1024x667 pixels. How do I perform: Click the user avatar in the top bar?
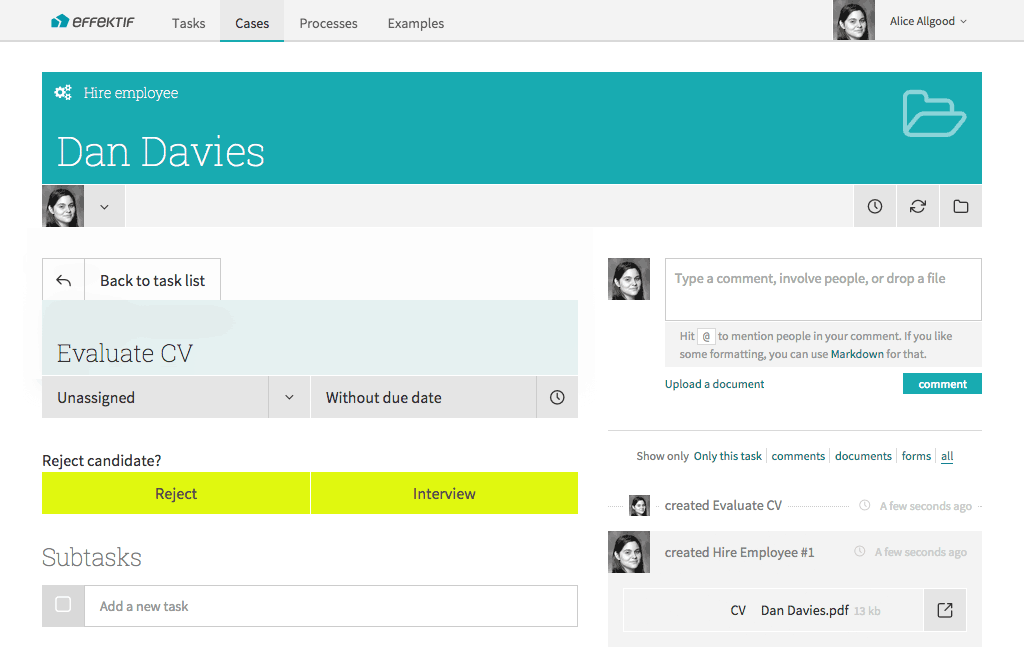coord(854,20)
